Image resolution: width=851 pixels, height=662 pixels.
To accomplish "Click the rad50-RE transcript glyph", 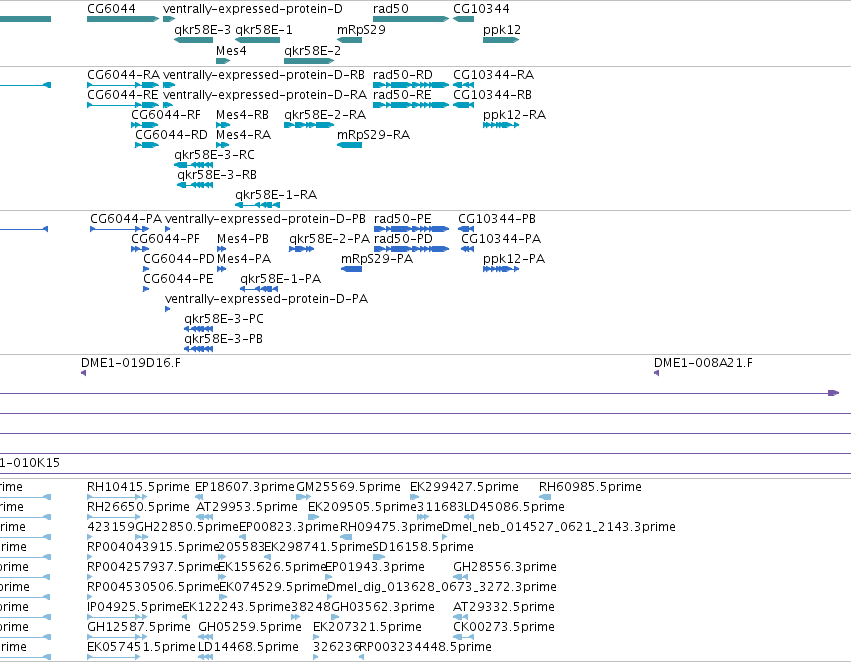I will point(411,105).
